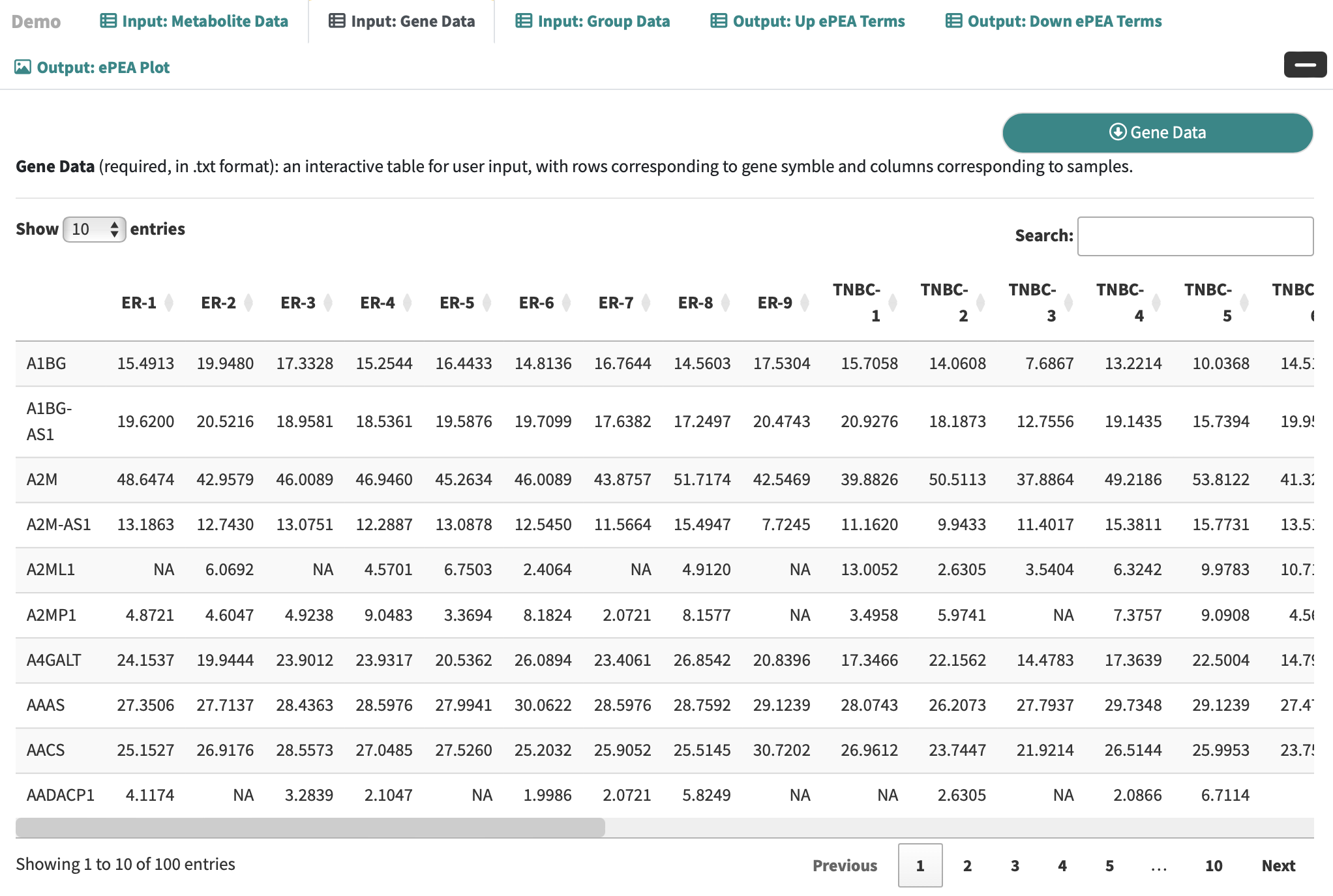This screenshot has width=1333, height=896.
Task: Click the Demo link in the navigation
Action: click(36, 22)
